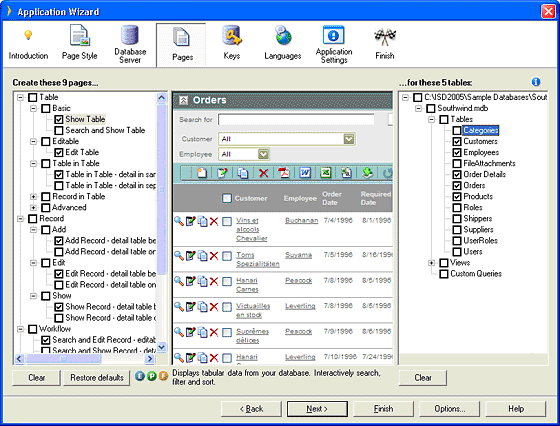The width and height of the screenshot is (560, 426).
Task: Click the Back button
Action: (x=251, y=409)
